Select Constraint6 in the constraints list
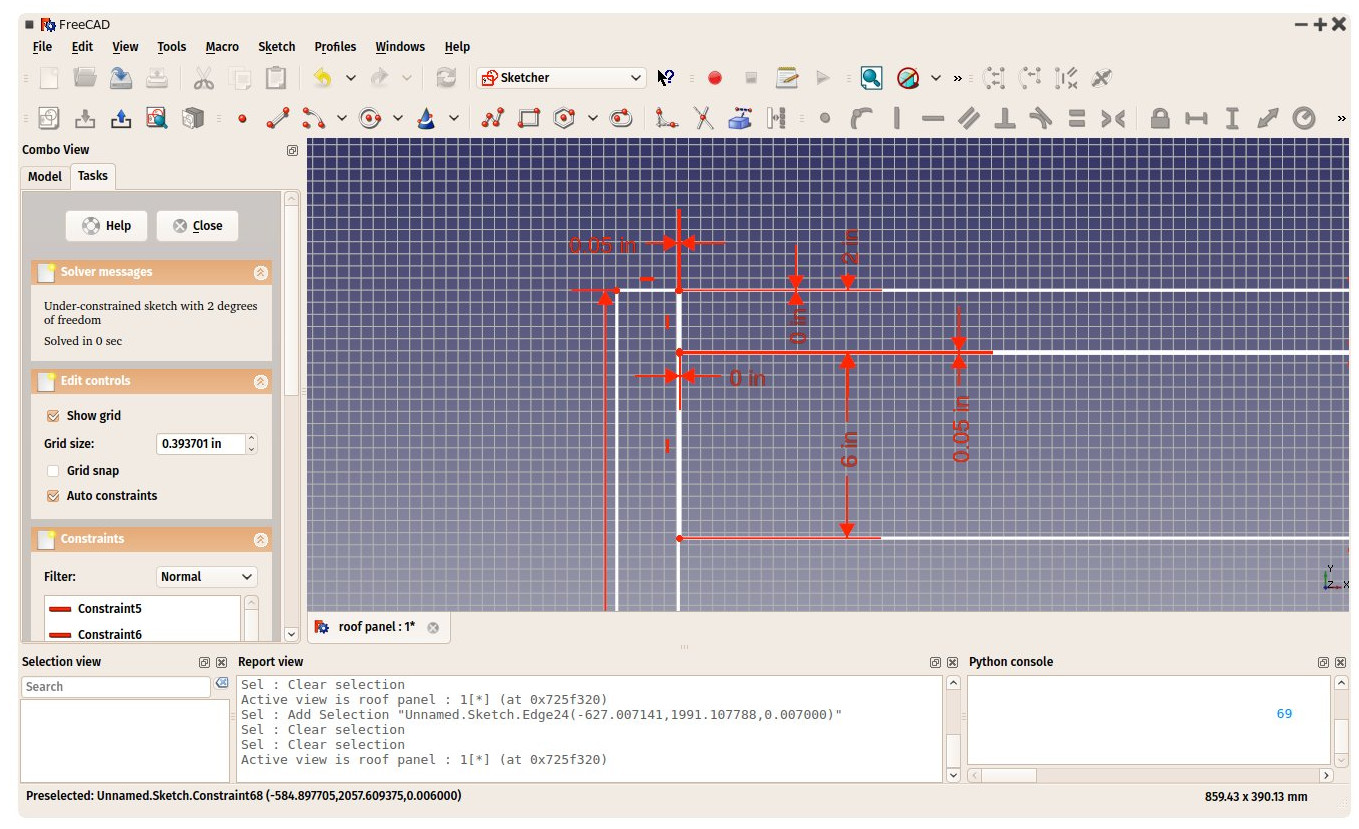Viewport: 1359px width, 829px height. (x=142, y=634)
